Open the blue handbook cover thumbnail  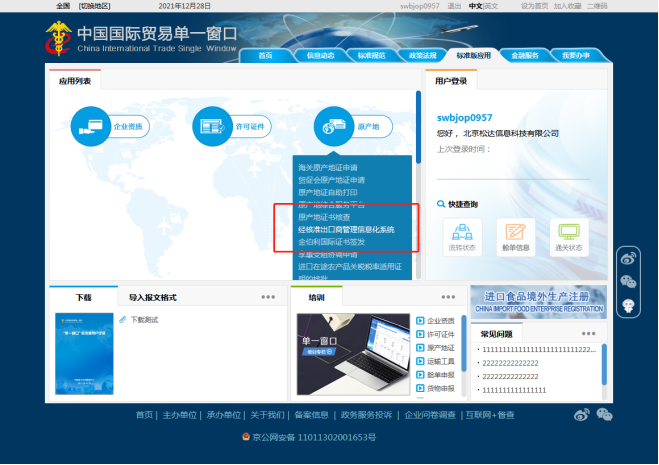pyautogui.click(x=84, y=354)
